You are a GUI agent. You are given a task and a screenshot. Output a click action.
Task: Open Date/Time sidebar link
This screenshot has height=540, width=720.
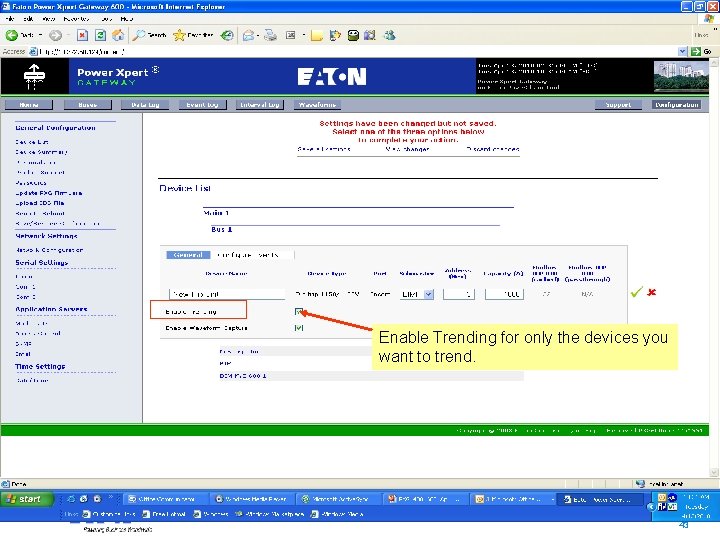tap(32, 381)
